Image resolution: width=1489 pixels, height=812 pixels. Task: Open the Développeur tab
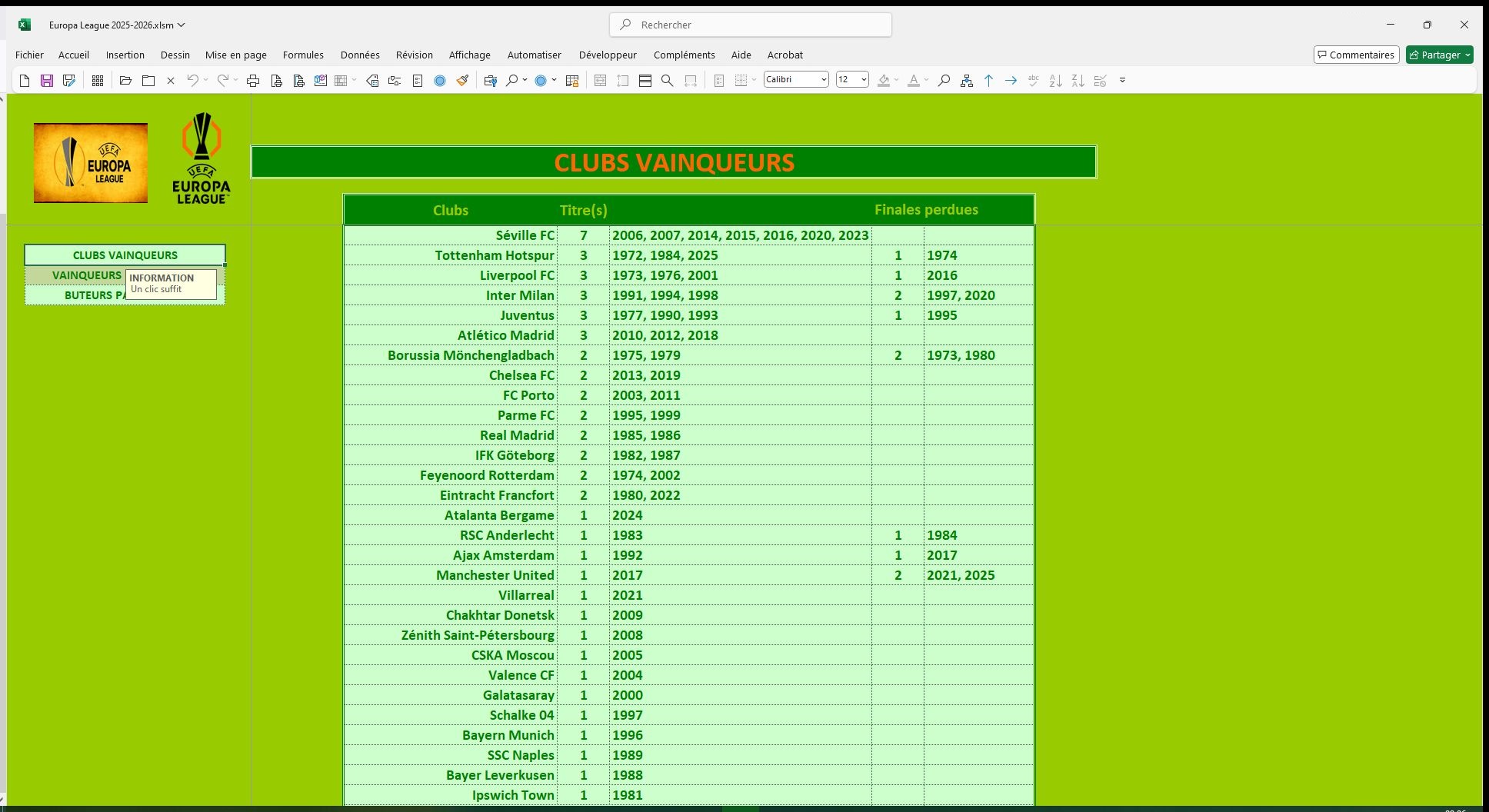[608, 55]
